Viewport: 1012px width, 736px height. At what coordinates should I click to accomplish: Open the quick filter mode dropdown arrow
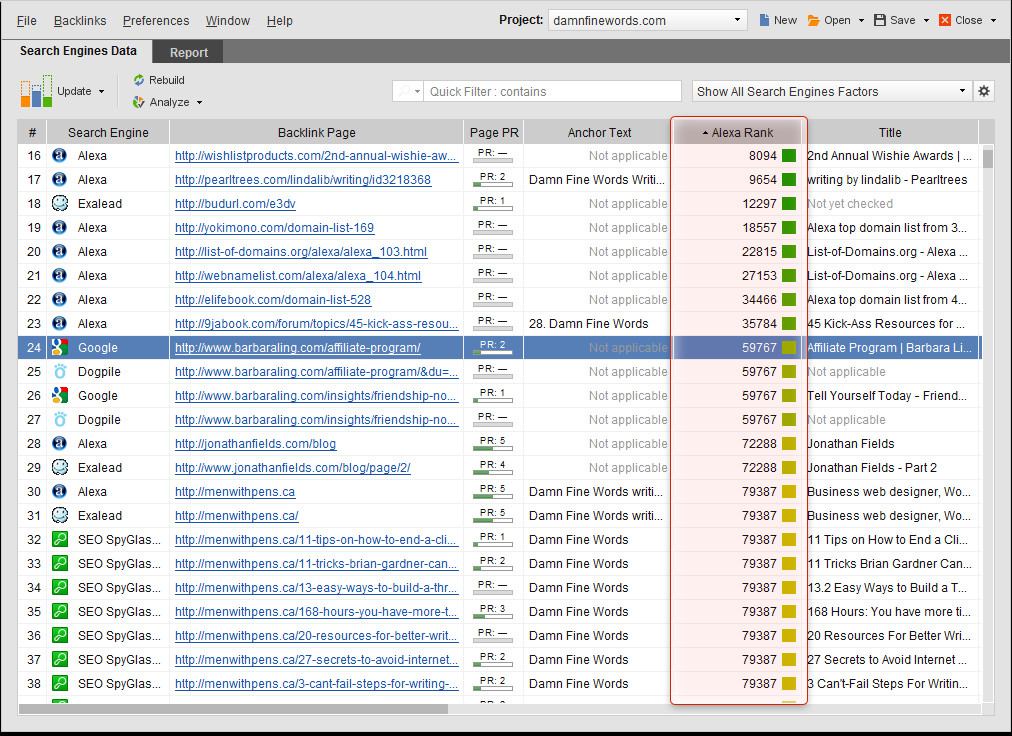pos(417,92)
